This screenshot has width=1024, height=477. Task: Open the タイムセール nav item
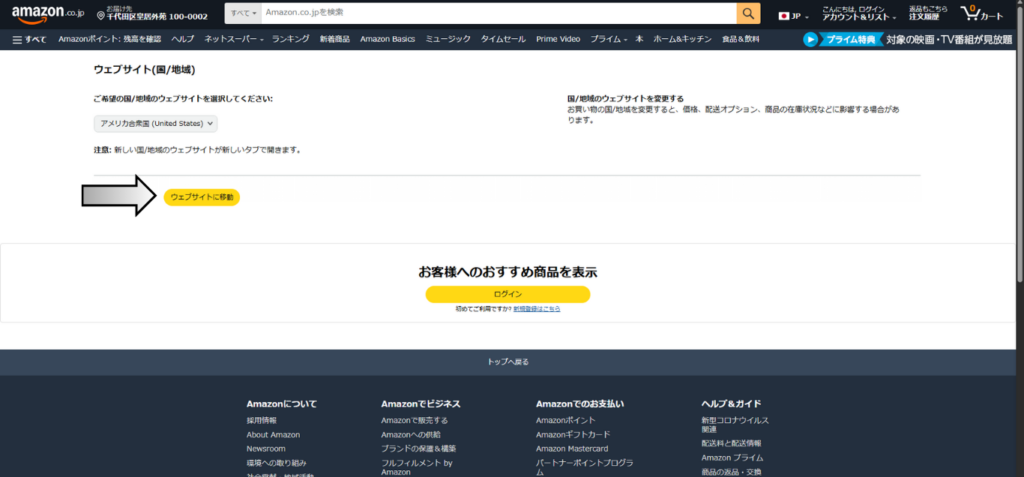[x=503, y=39]
